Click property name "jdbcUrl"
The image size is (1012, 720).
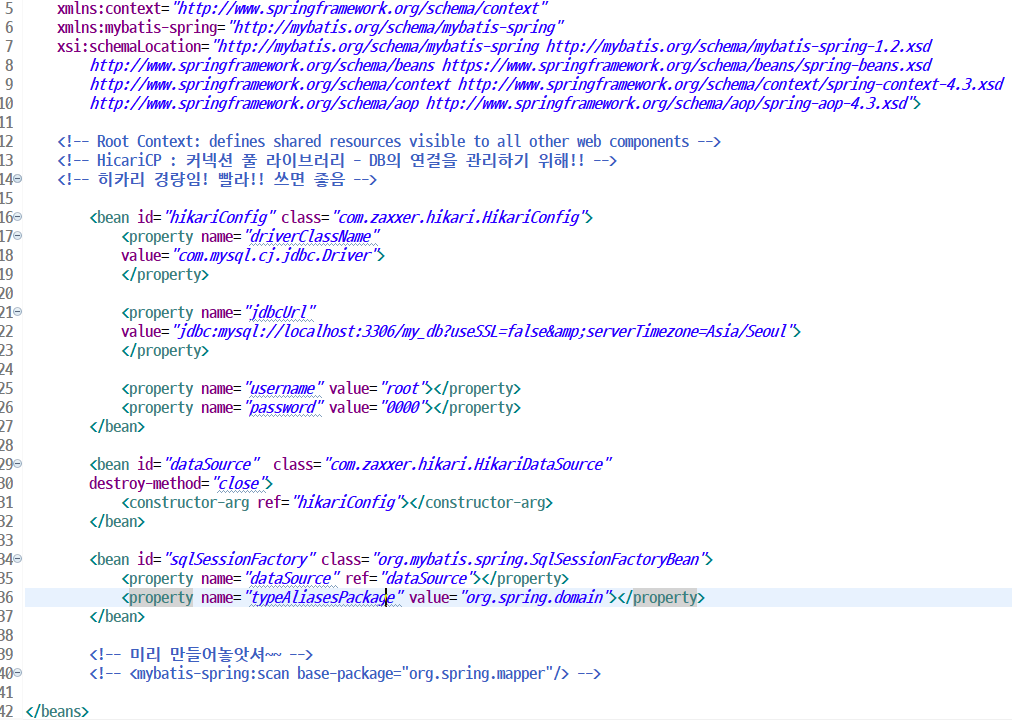click(280, 312)
